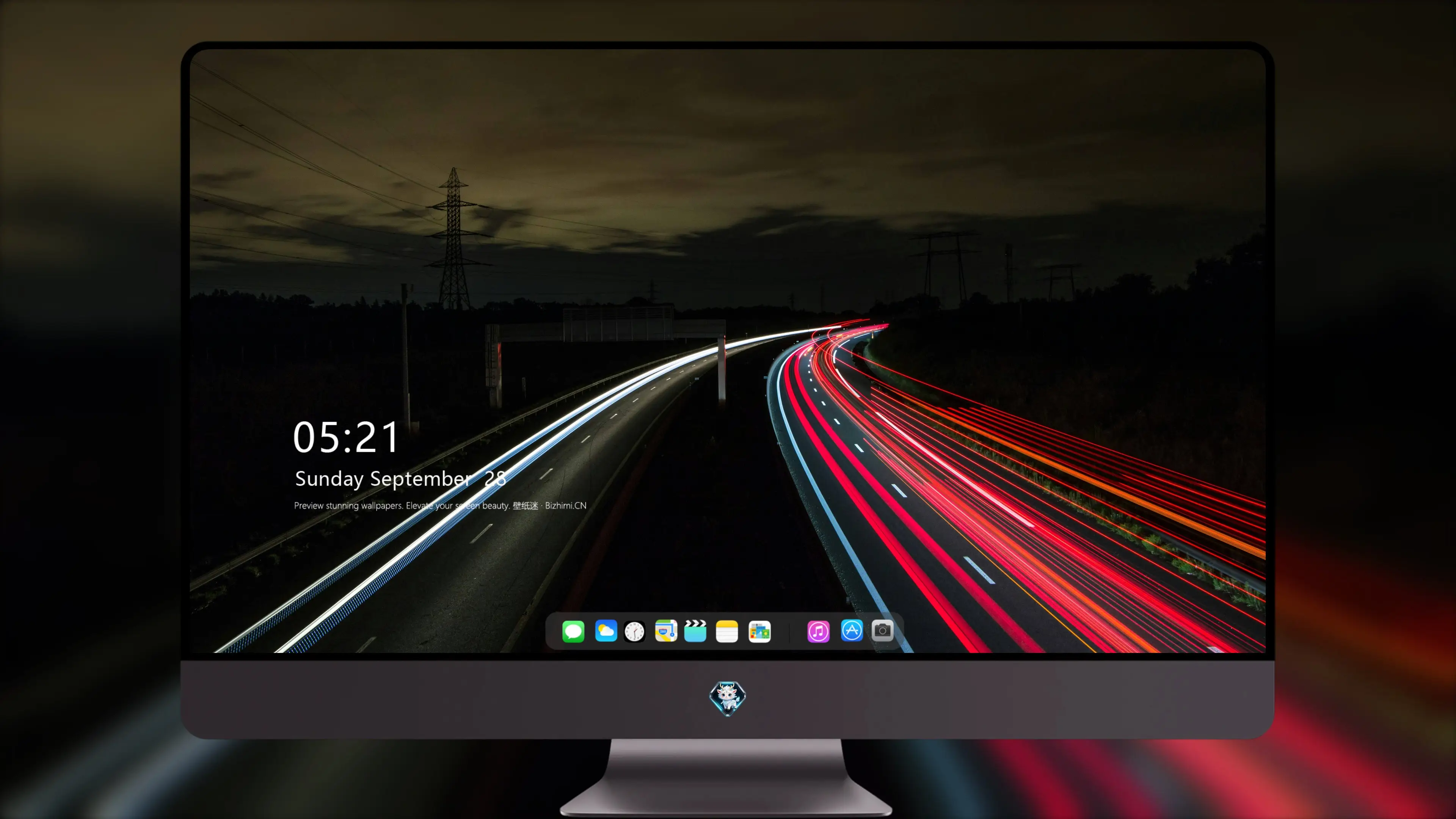Launch the Maps app from the dock
This screenshot has width=1456, height=819.
[666, 631]
